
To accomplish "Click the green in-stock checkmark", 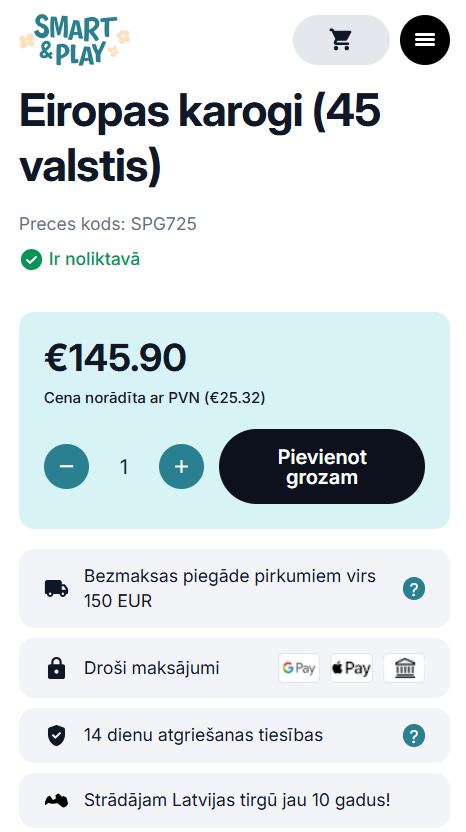I will pos(31,259).
